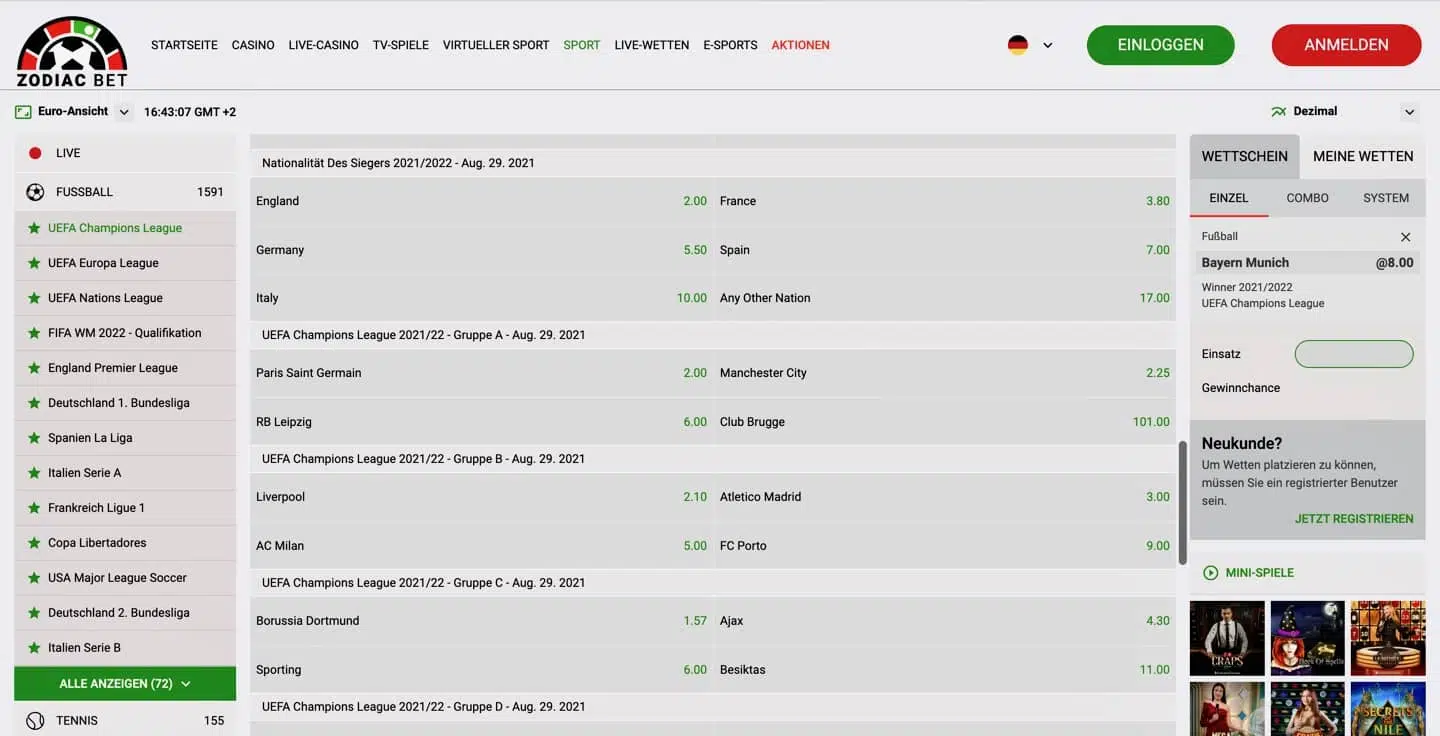Expand Alle Anzeigen (72) leagues list
1440x736 pixels.
[125, 684]
